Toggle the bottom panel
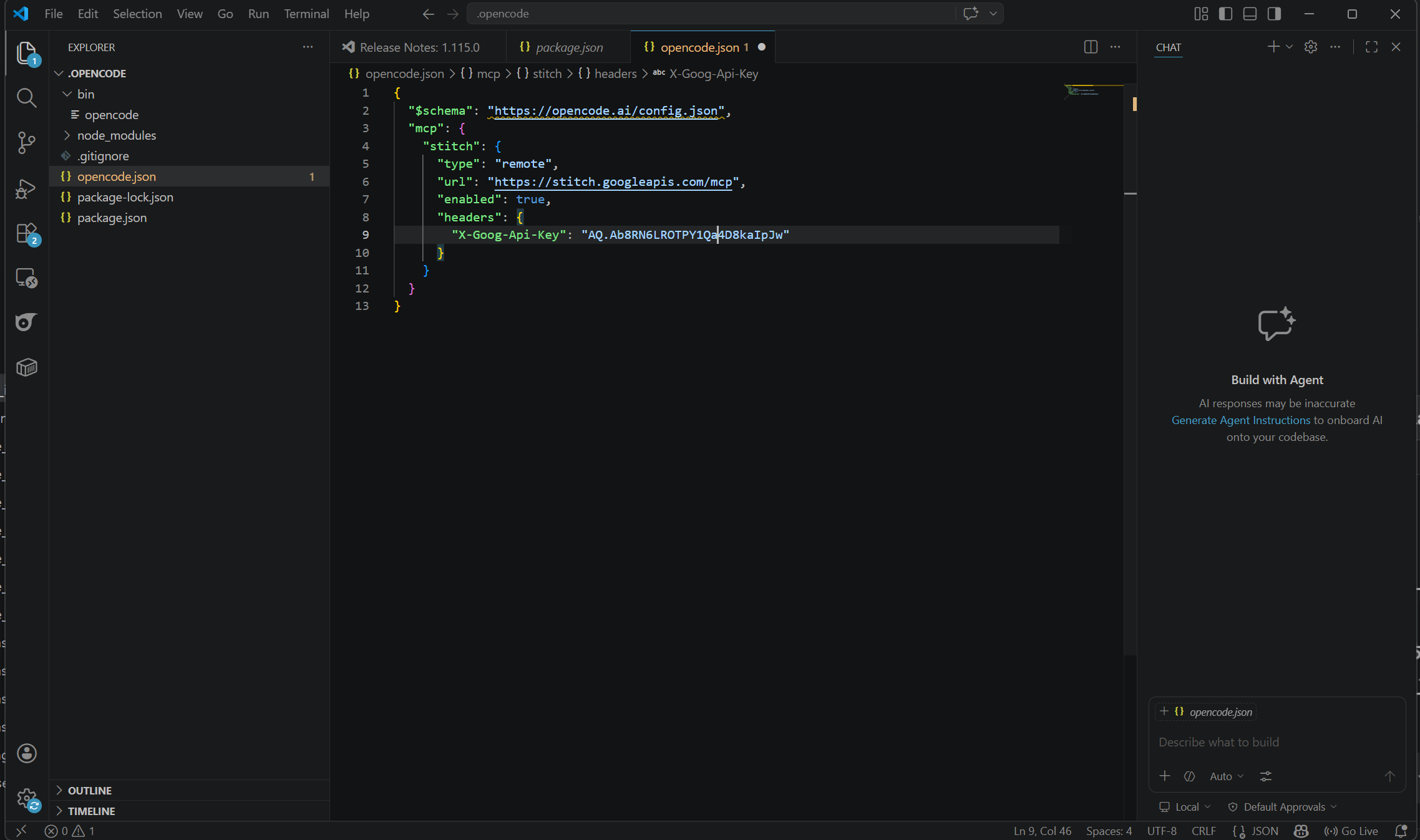Screen dimensions: 1420x840 [1250, 14]
